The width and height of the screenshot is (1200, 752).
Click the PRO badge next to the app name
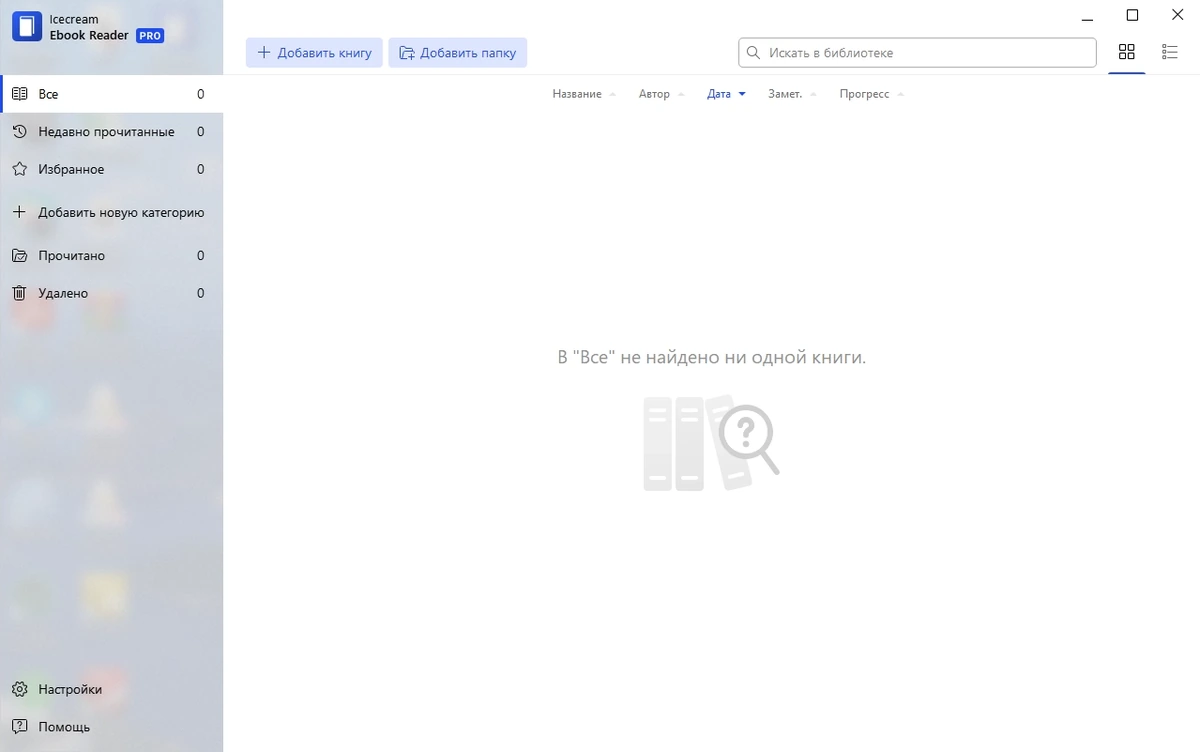150,36
